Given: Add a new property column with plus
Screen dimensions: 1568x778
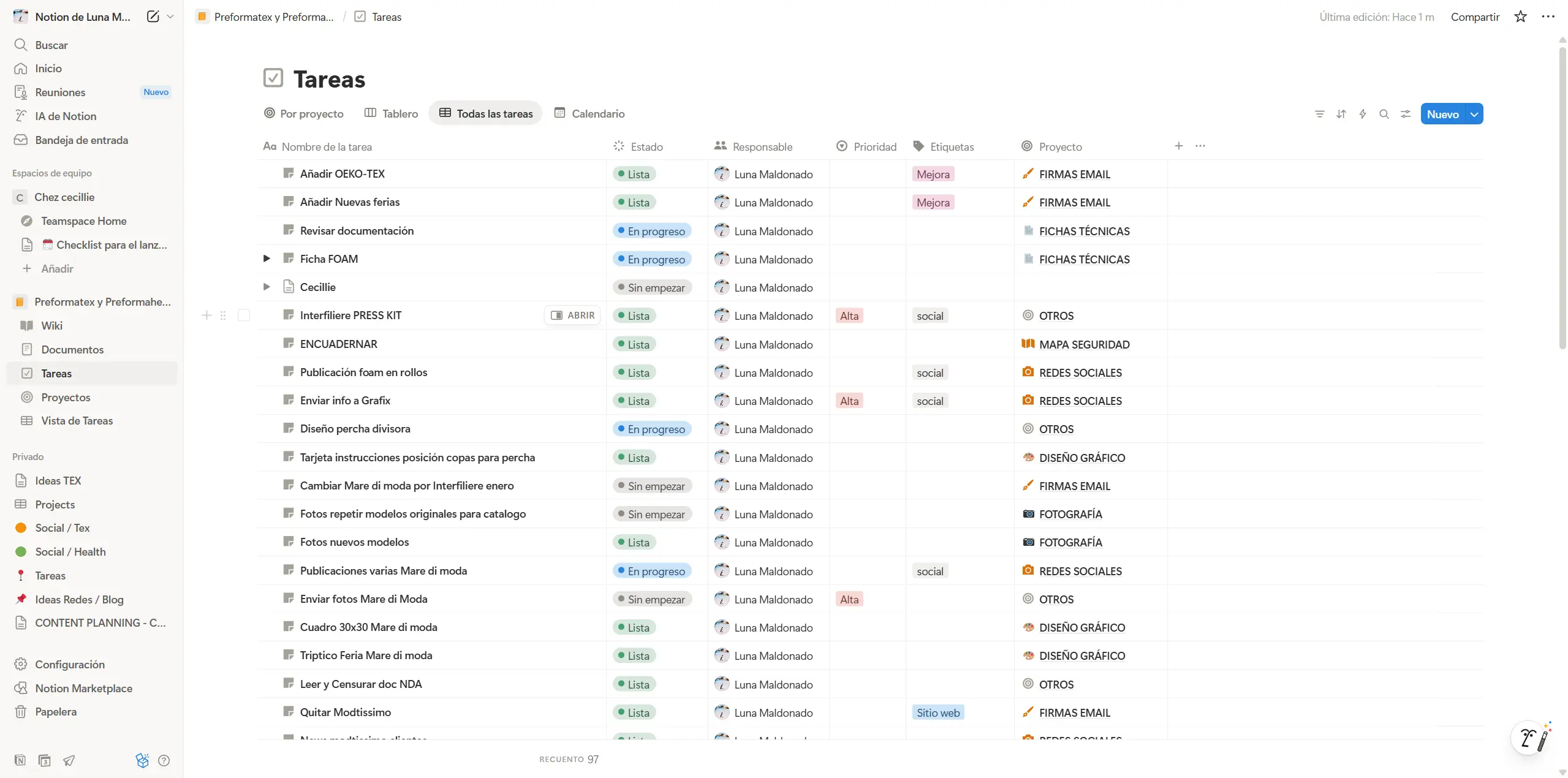Looking at the screenshot, I should coord(1178,146).
